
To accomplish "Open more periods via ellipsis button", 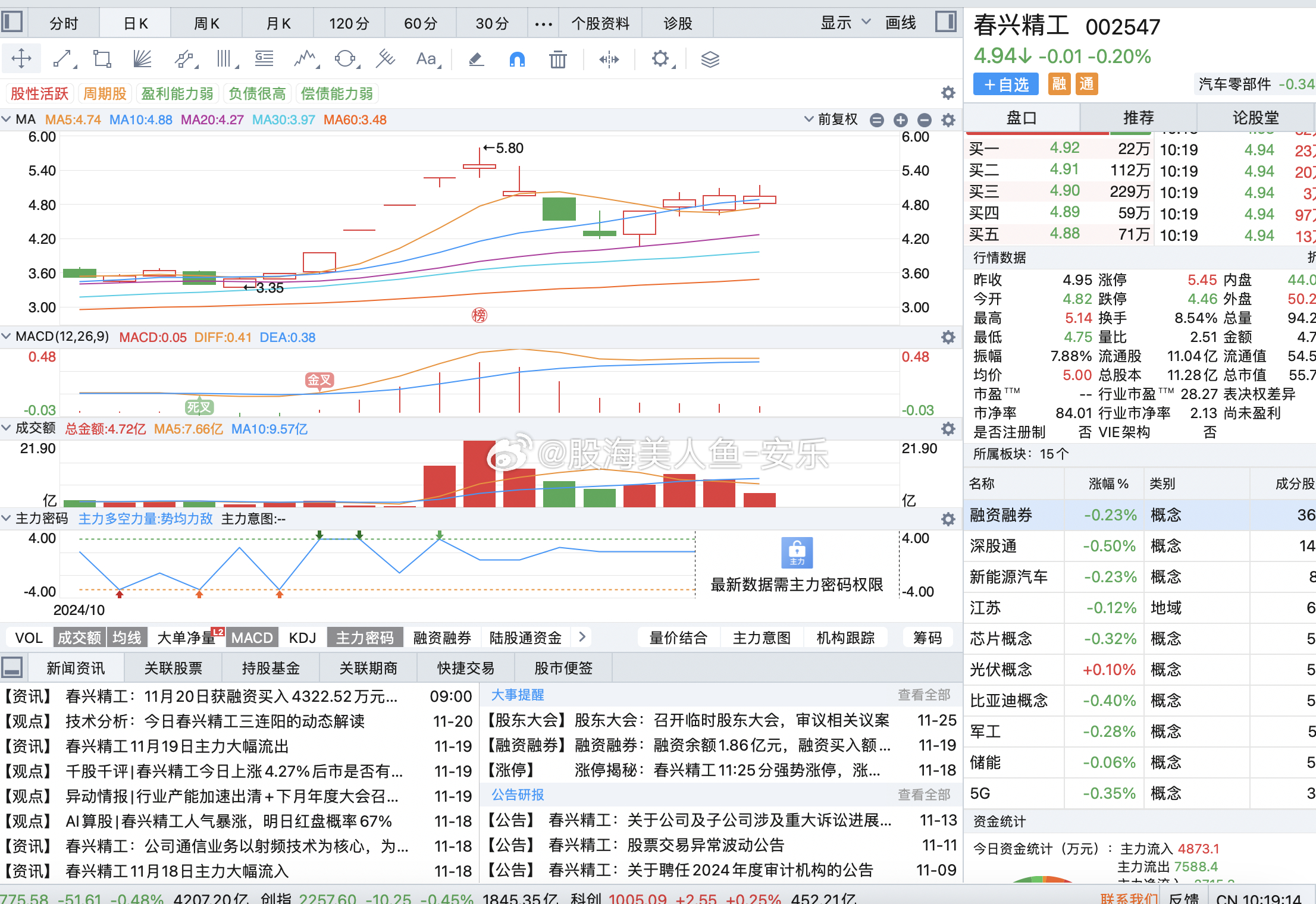I will (x=544, y=24).
